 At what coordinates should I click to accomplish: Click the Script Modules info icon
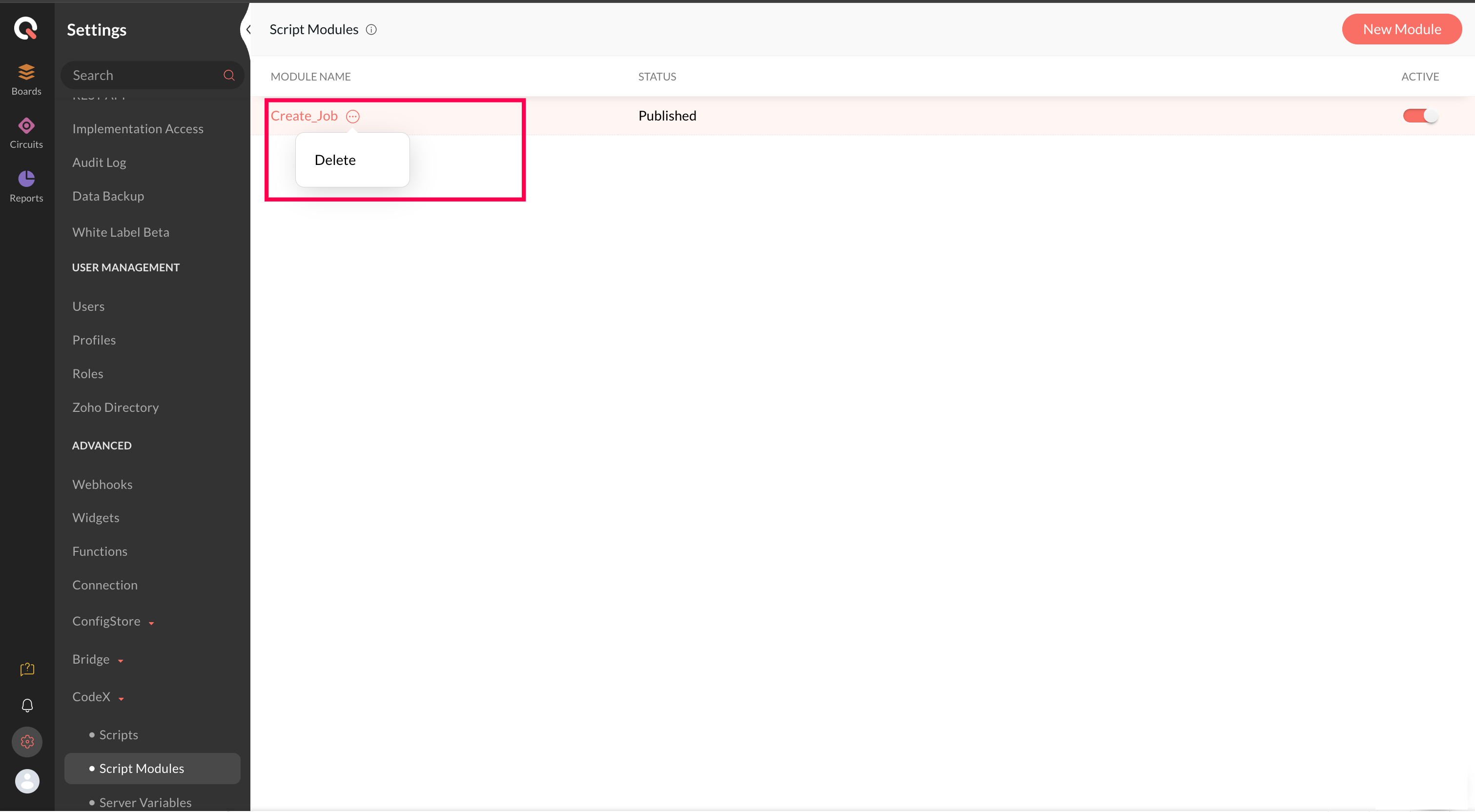[x=371, y=30]
